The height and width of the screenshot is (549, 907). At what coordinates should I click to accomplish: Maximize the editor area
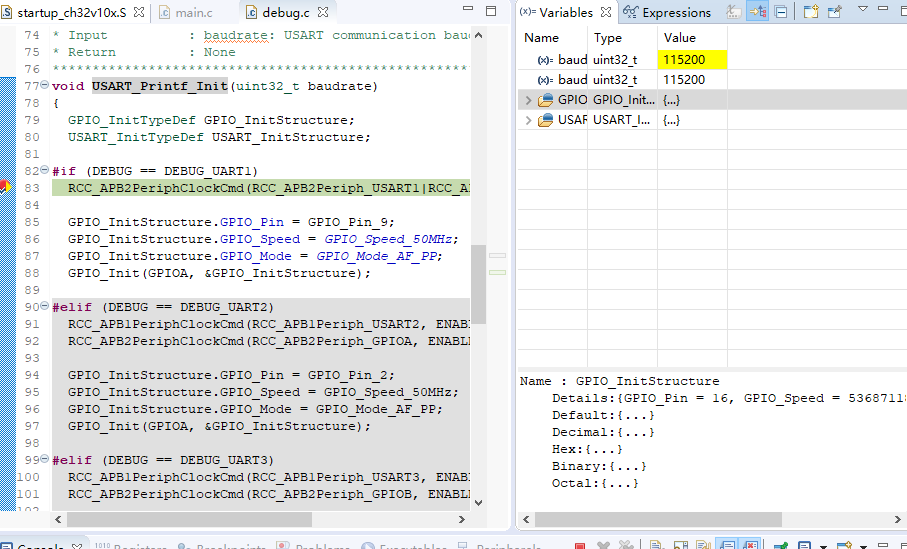[x=491, y=11]
